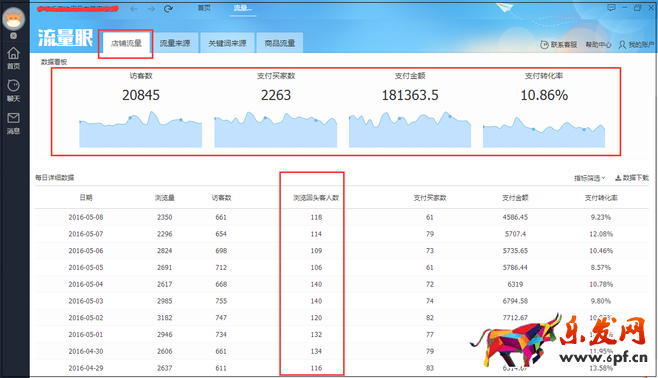
Task: Click the 我的账户 person icon
Action: click(x=622, y=44)
